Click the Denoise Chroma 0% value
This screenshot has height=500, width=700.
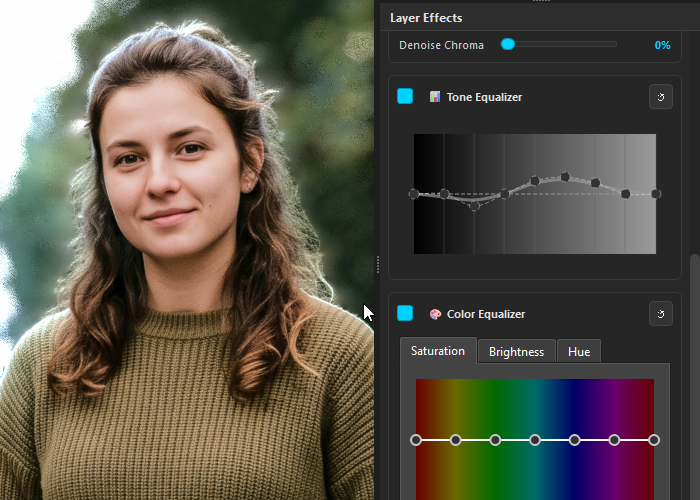point(662,45)
